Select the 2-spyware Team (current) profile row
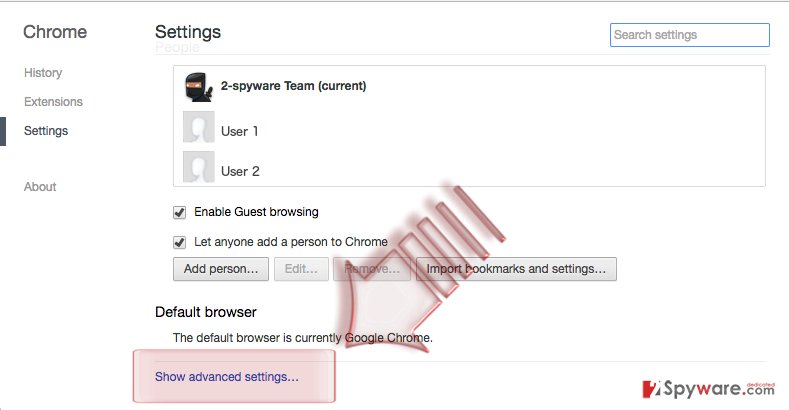The height and width of the screenshot is (410, 789). (469, 87)
